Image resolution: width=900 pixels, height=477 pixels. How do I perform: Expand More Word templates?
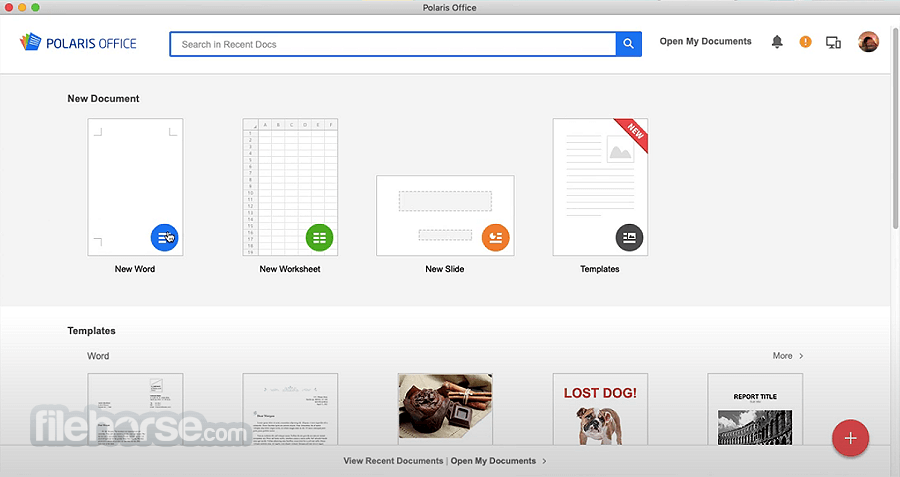pos(788,356)
